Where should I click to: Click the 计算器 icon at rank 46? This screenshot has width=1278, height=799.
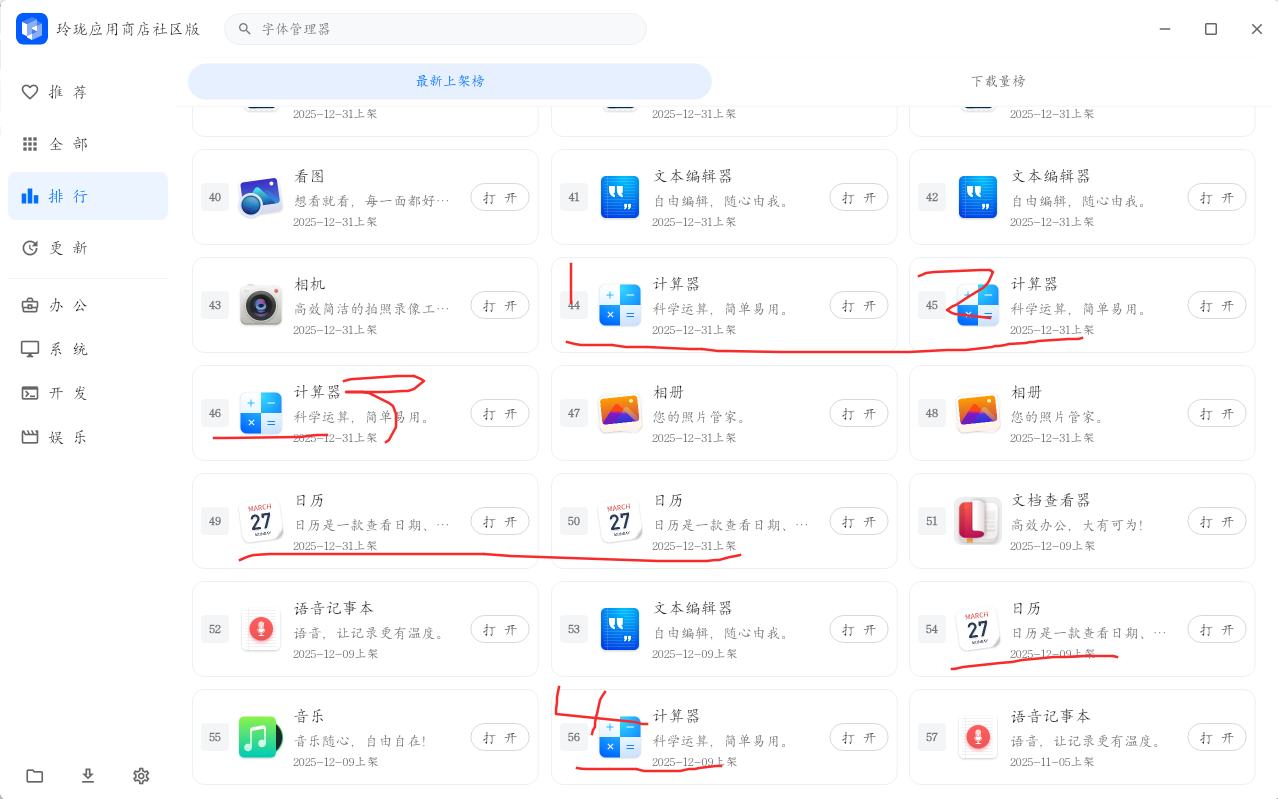261,413
